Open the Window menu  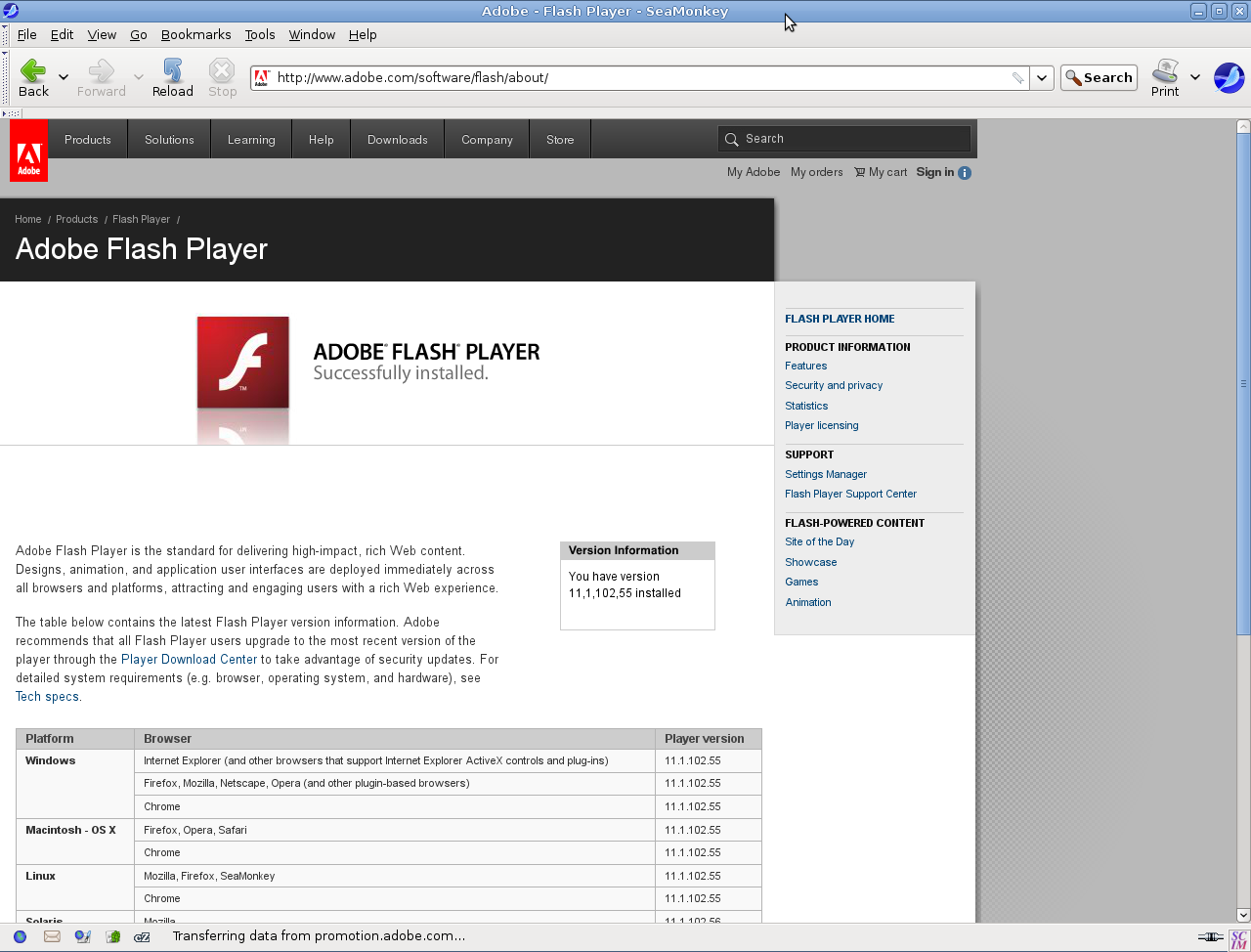pyautogui.click(x=312, y=34)
